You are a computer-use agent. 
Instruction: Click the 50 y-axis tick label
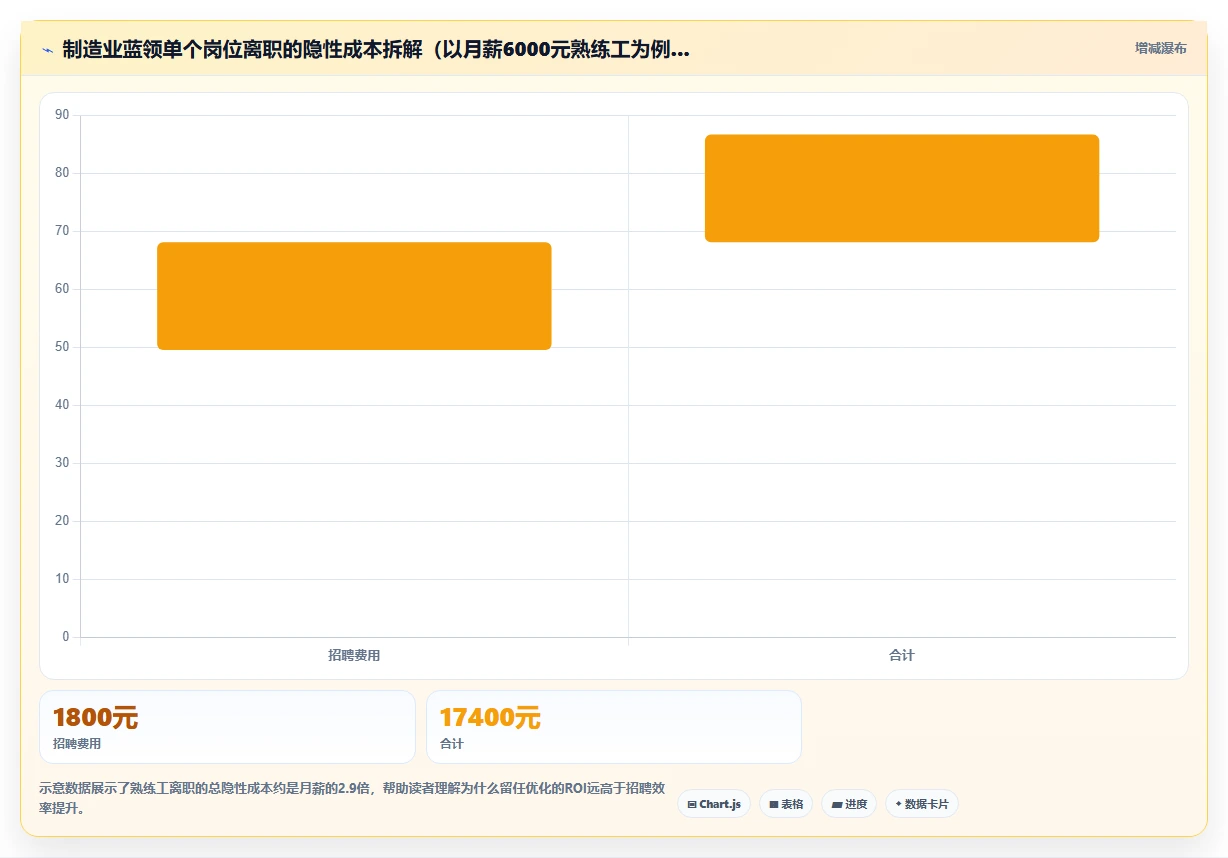62,347
